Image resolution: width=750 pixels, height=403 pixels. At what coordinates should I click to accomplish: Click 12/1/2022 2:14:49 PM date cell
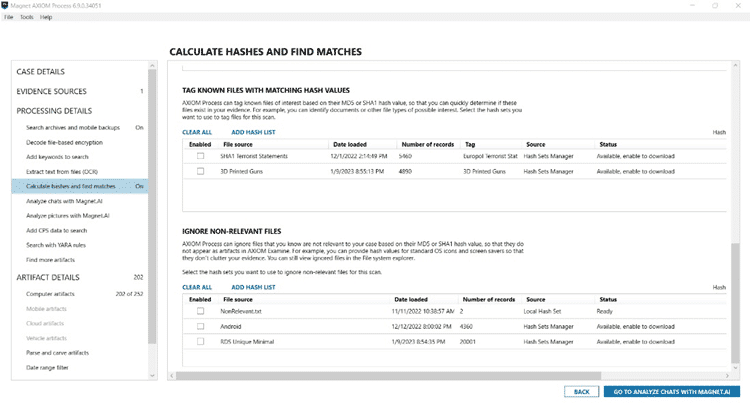[x=359, y=156]
